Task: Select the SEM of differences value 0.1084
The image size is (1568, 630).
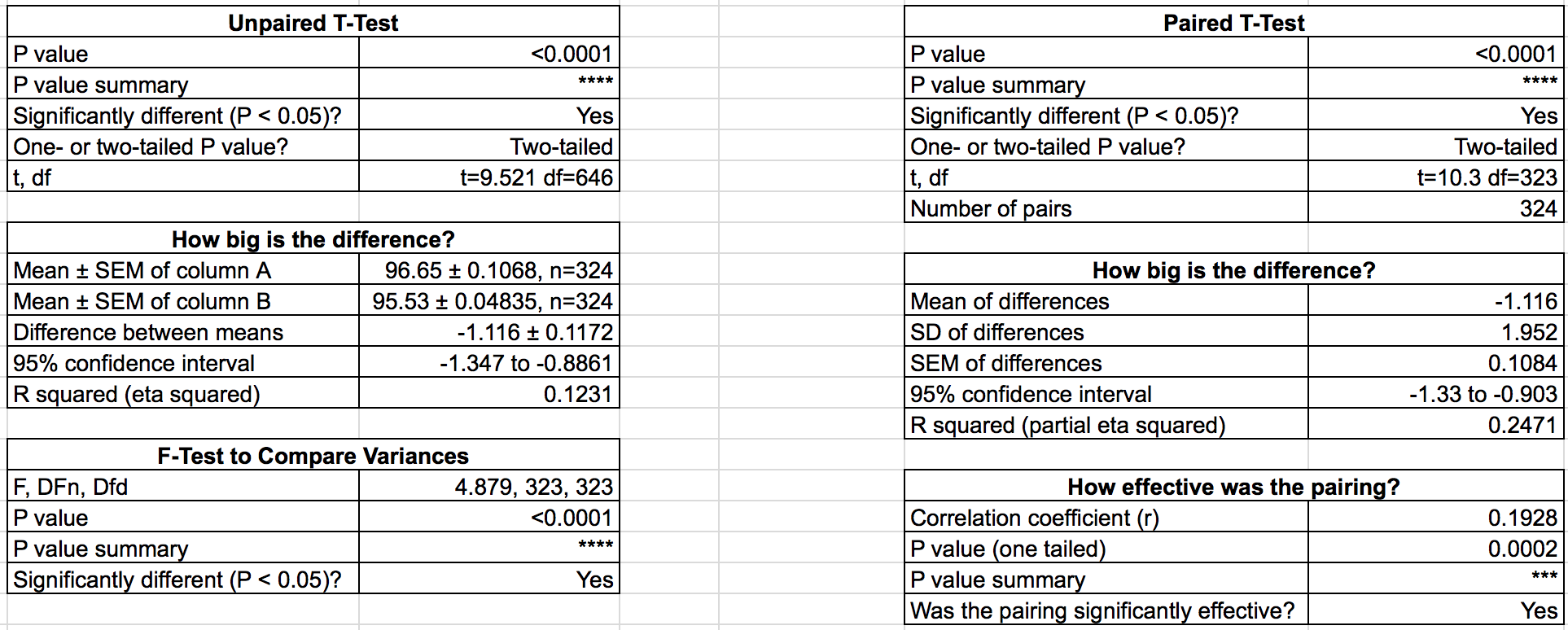Action: (x=1522, y=363)
